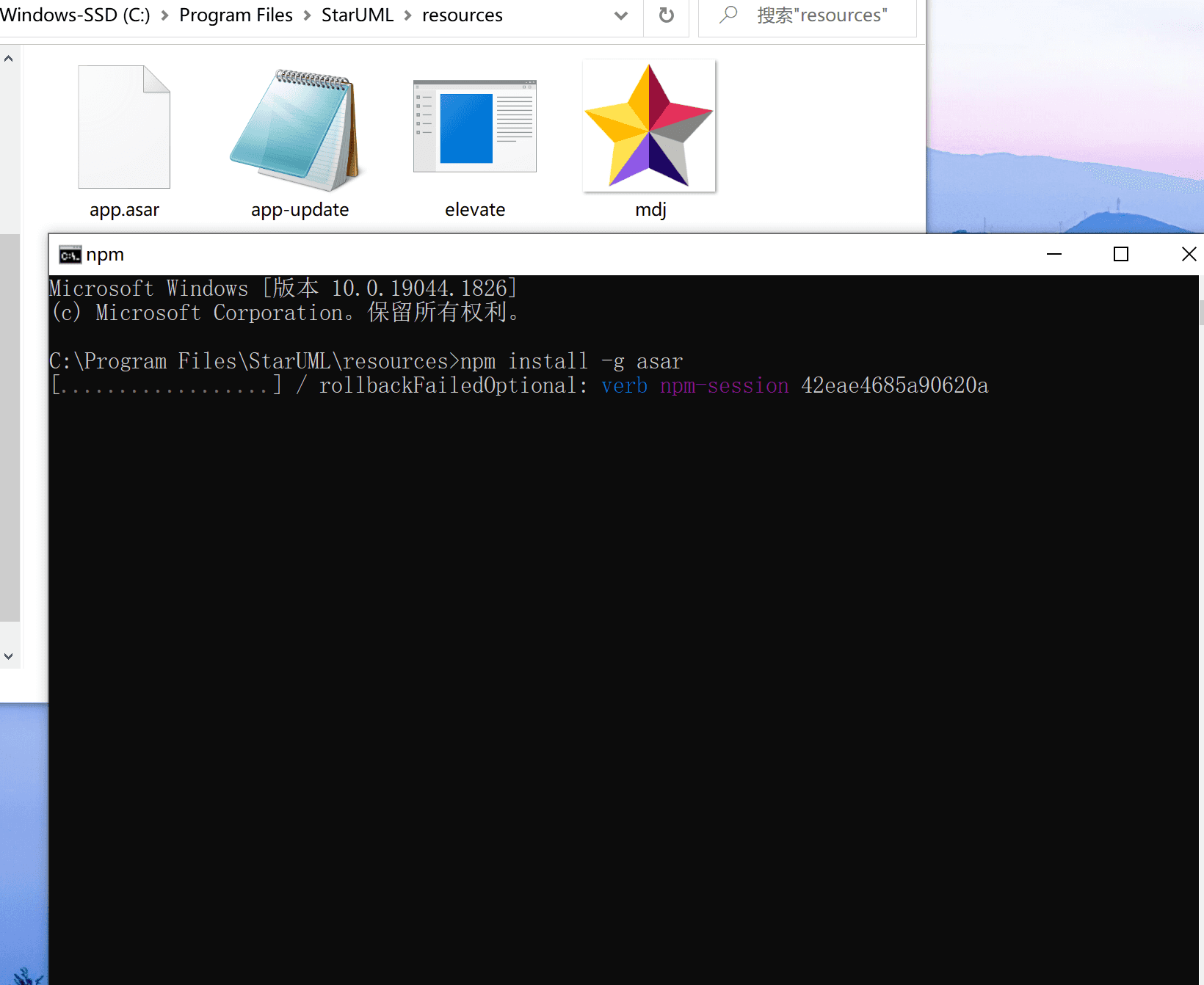Expand chevron after Windows-SSD (C:) breadcrumb
The height and width of the screenshot is (985, 1204).
pos(164,15)
